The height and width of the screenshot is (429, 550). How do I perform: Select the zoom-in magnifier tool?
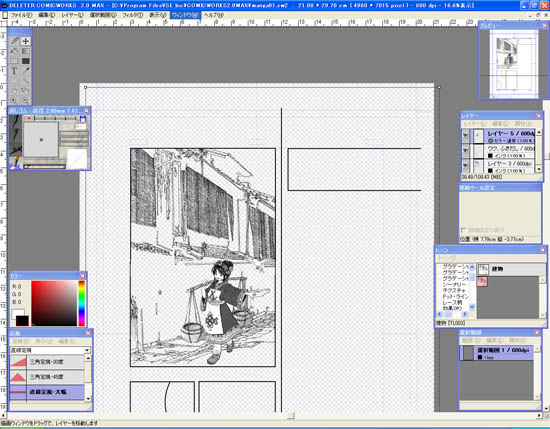(x=14, y=100)
